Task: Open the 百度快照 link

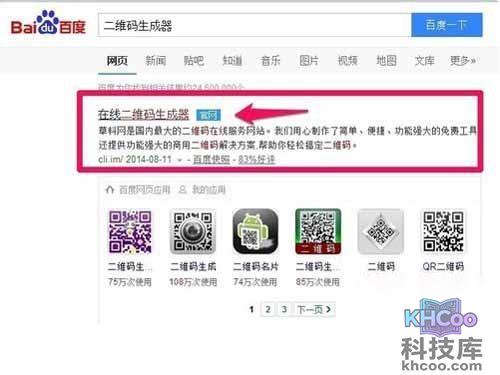Action: [x=211, y=160]
